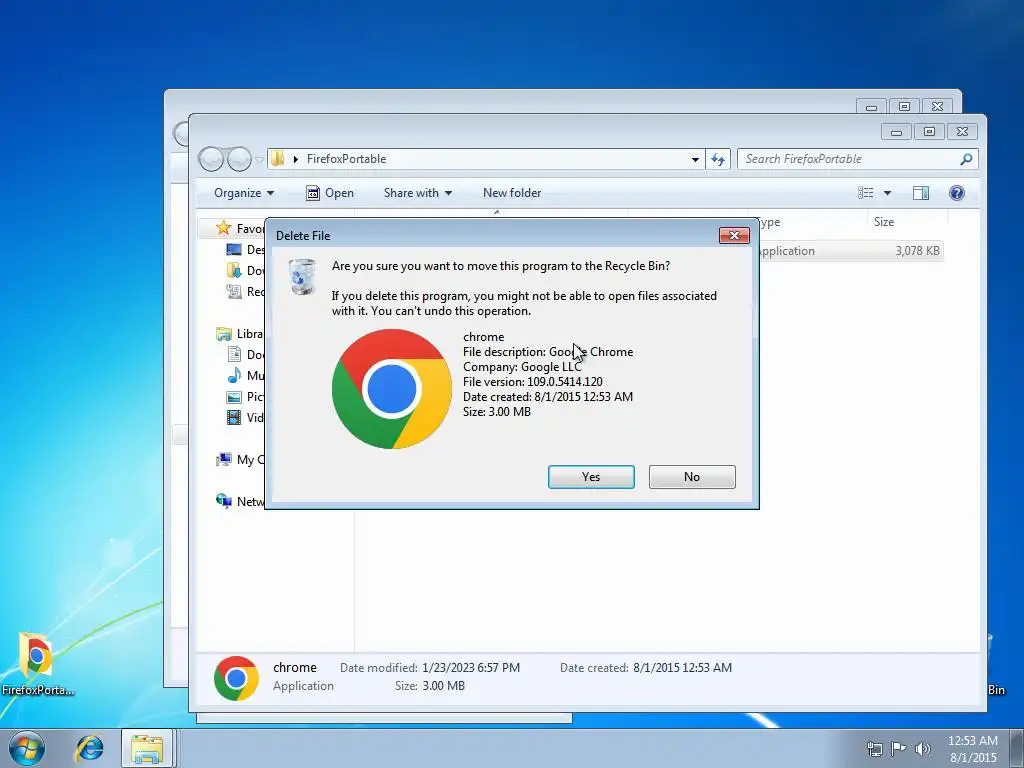Select the 3,078 KB file row
Image resolution: width=1024 pixels, height=768 pixels.
[850, 251]
